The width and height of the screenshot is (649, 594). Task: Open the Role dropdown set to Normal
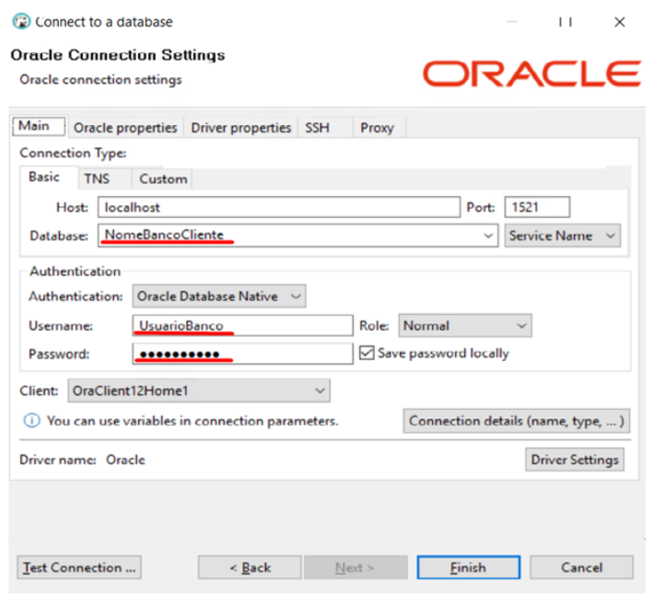click(x=465, y=326)
